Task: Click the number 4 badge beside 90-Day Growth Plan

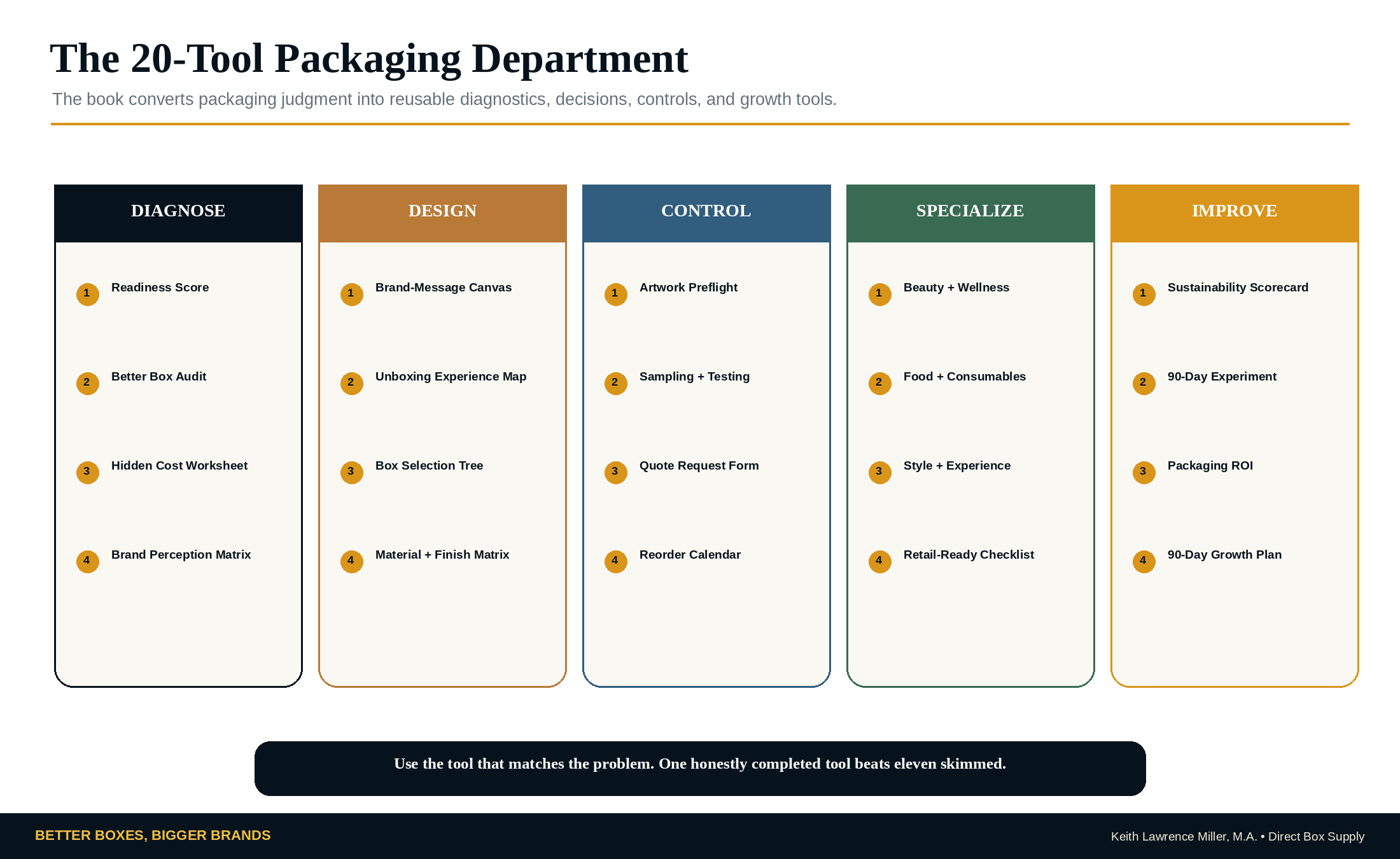Action: click(x=1144, y=561)
